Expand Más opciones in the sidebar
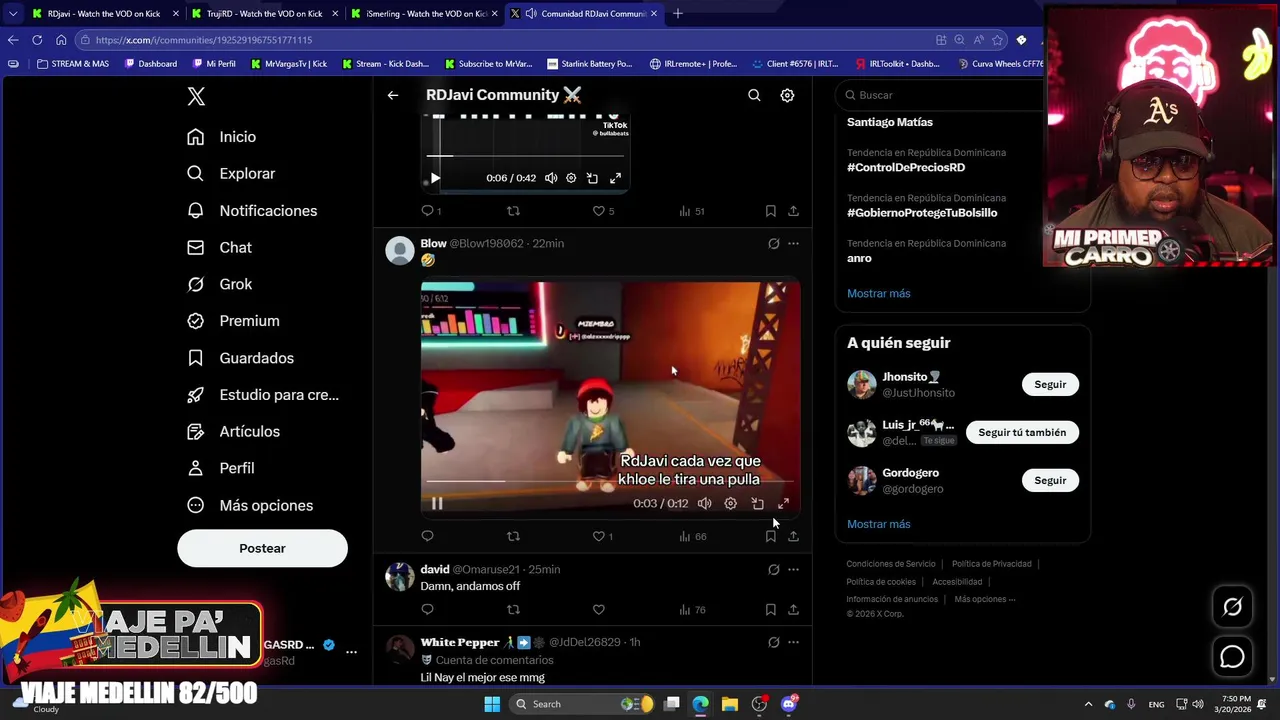This screenshot has width=1280, height=720. coord(250,506)
